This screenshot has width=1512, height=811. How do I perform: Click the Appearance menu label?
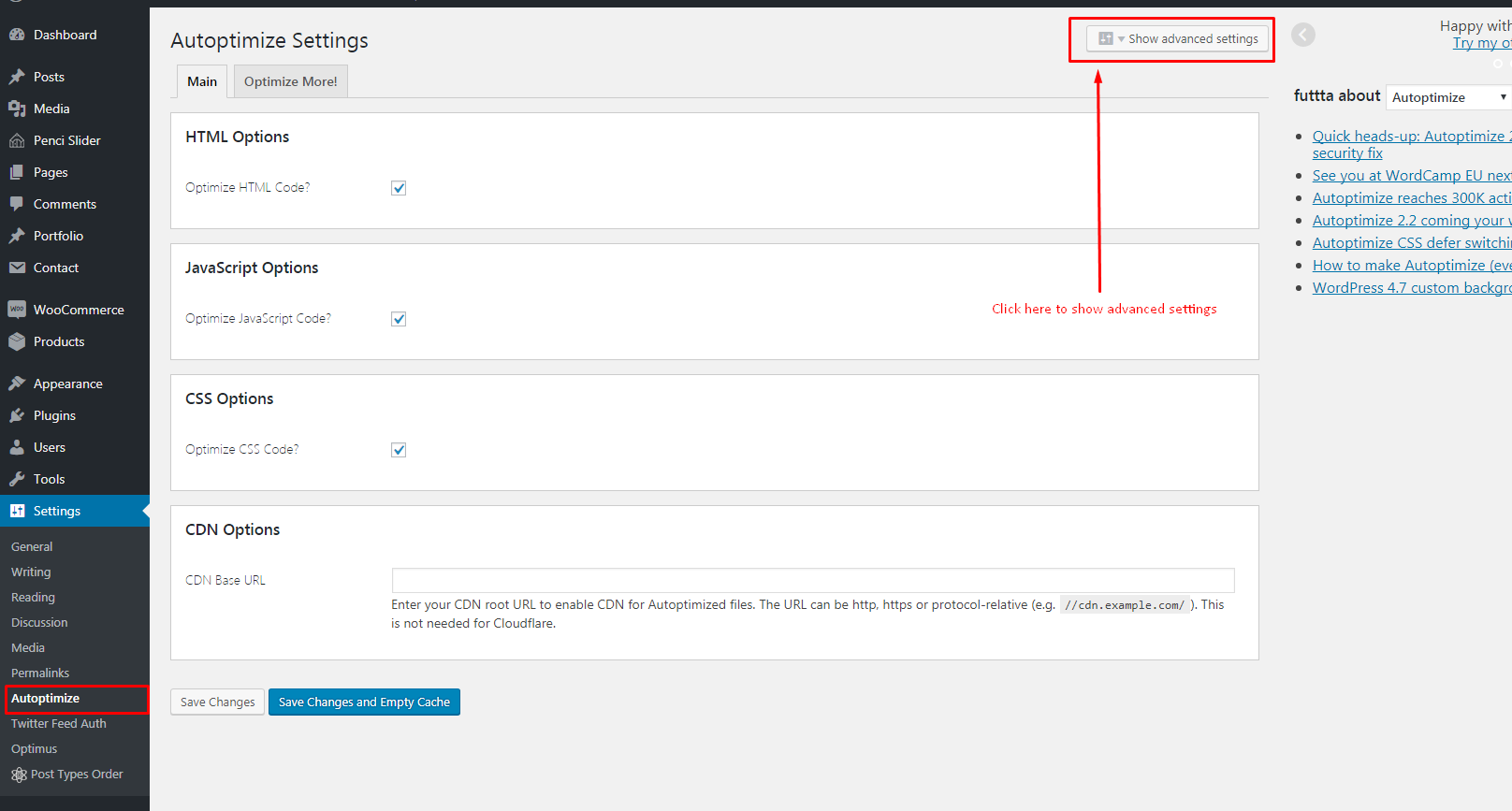click(68, 384)
